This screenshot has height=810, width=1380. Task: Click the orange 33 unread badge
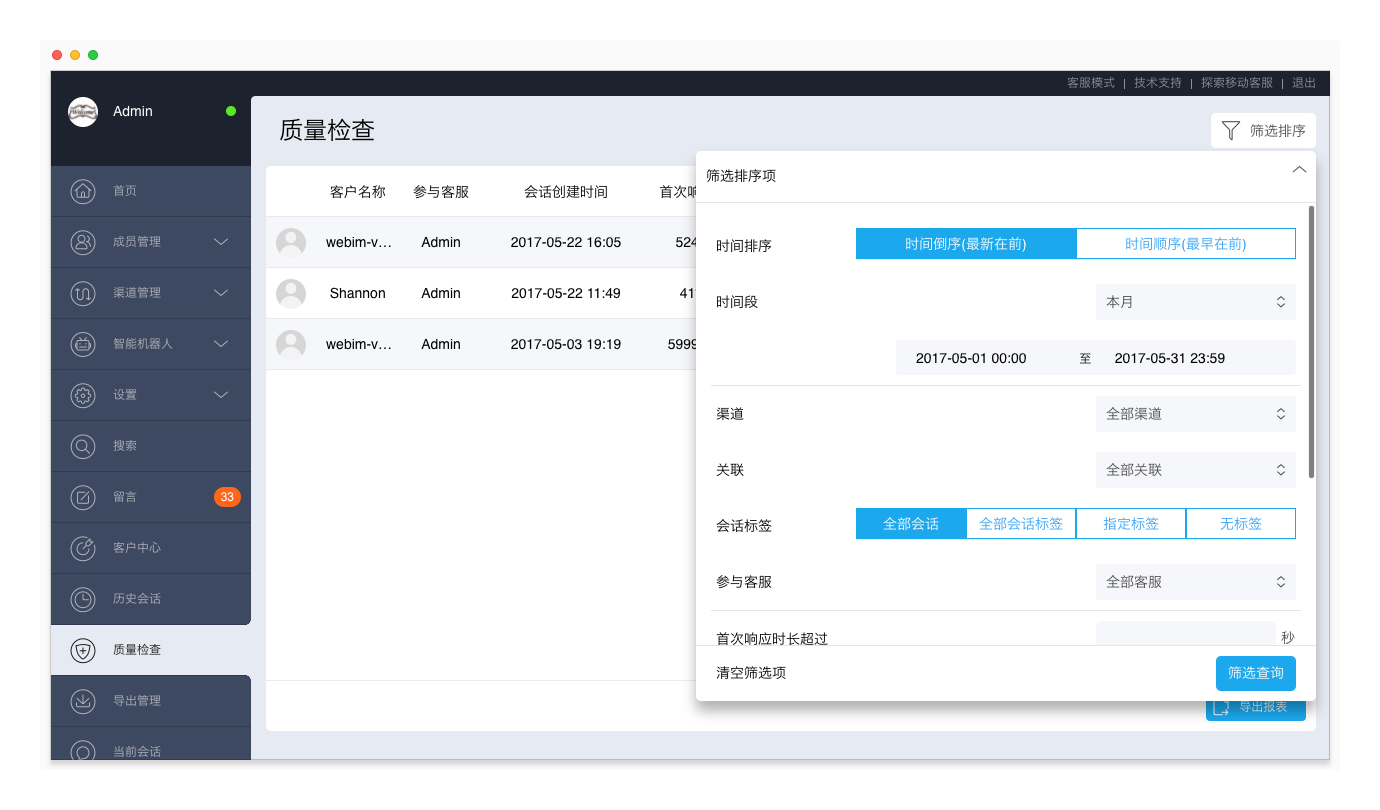(227, 497)
